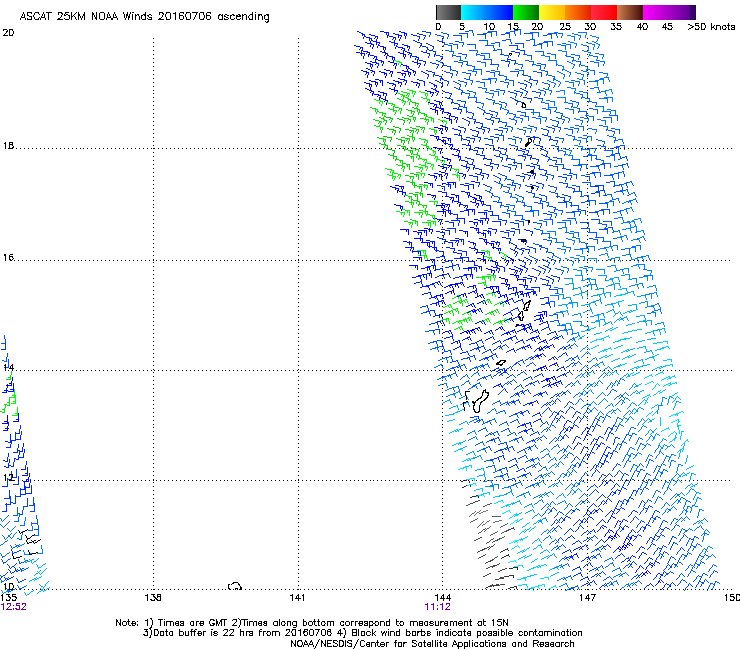The width and height of the screenshot is (740, 650).
Task: Click the 'Data buffer is 22 hrs' note line
Action: (362, 633)
